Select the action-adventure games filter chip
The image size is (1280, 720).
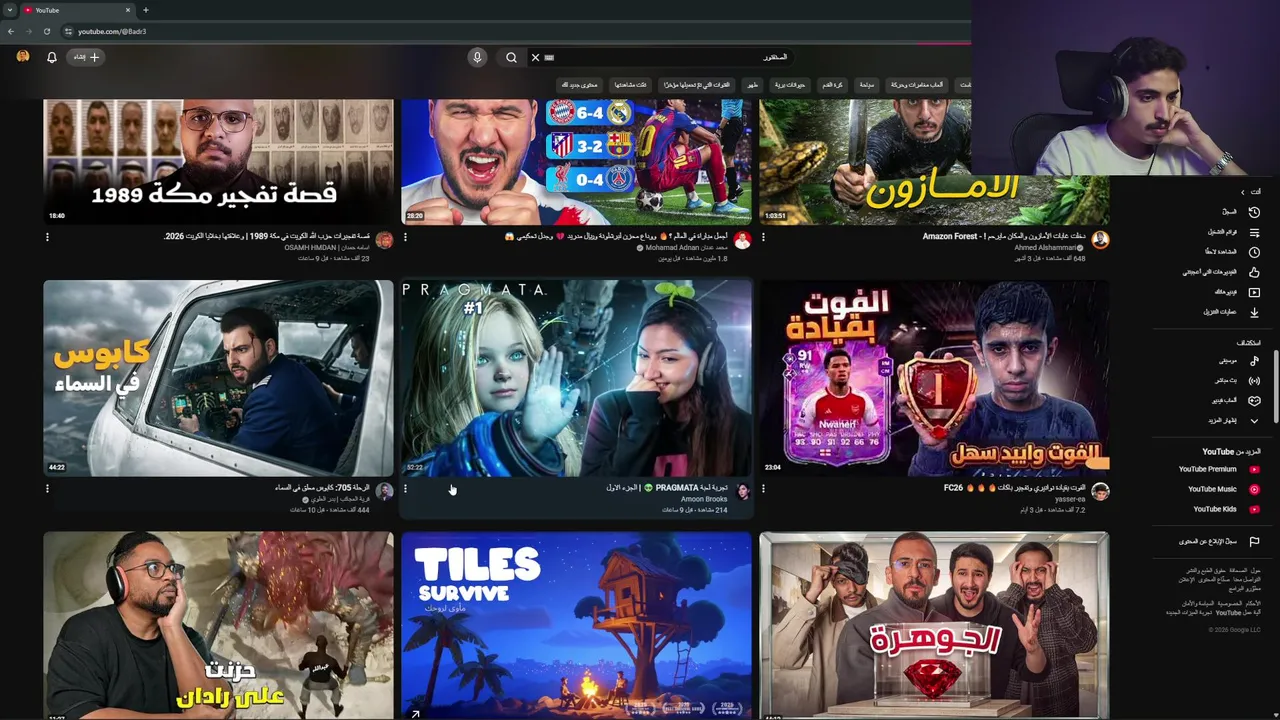click(x=917, y=85)
